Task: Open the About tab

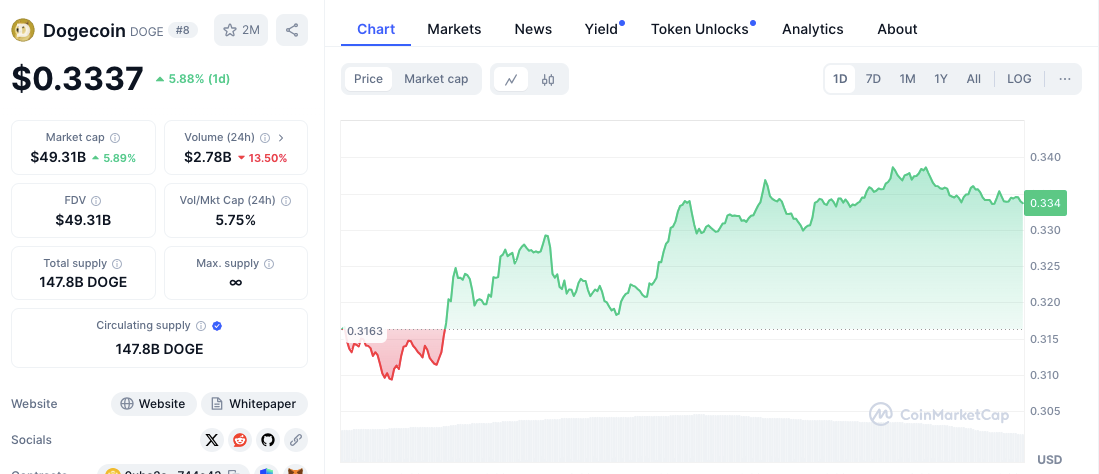Action: [x=897, y=29]
